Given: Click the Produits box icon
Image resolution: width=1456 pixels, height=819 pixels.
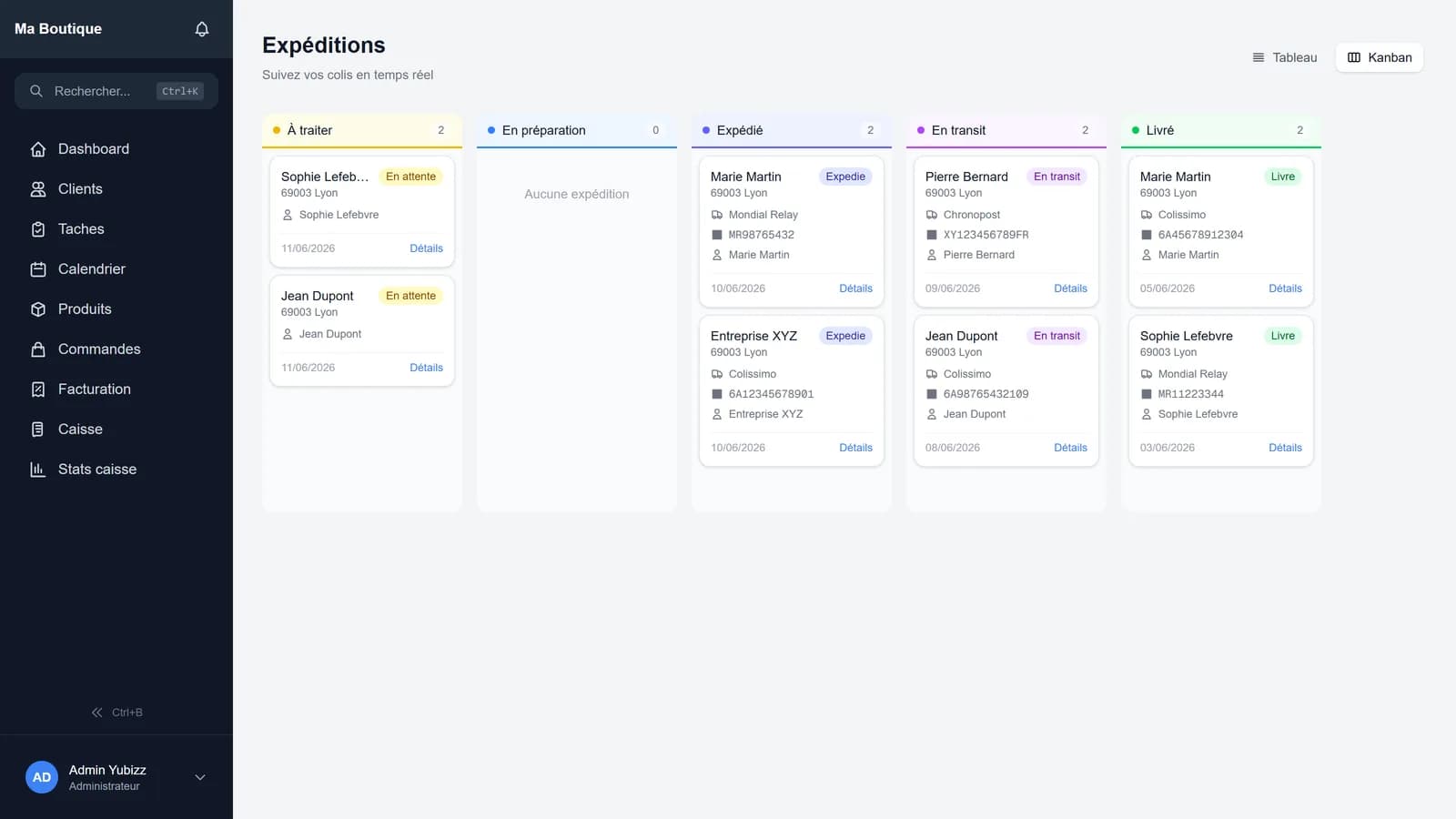Looking at the screenshot, I should pos(38,309).
